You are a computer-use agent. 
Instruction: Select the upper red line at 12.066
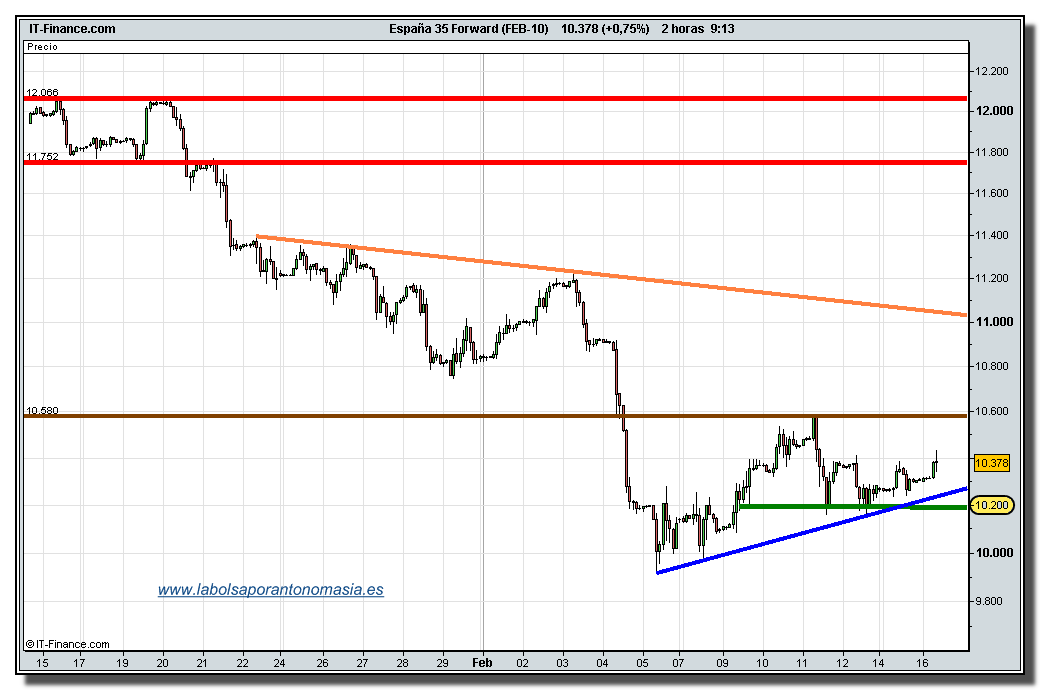(495, 98)
